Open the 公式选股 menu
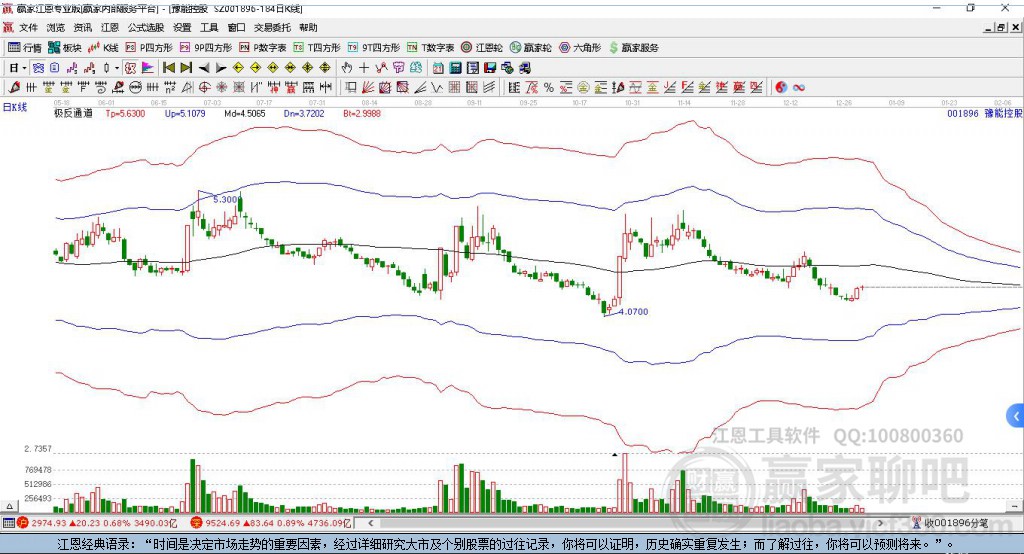1024x554 pixels. (146, 27)
